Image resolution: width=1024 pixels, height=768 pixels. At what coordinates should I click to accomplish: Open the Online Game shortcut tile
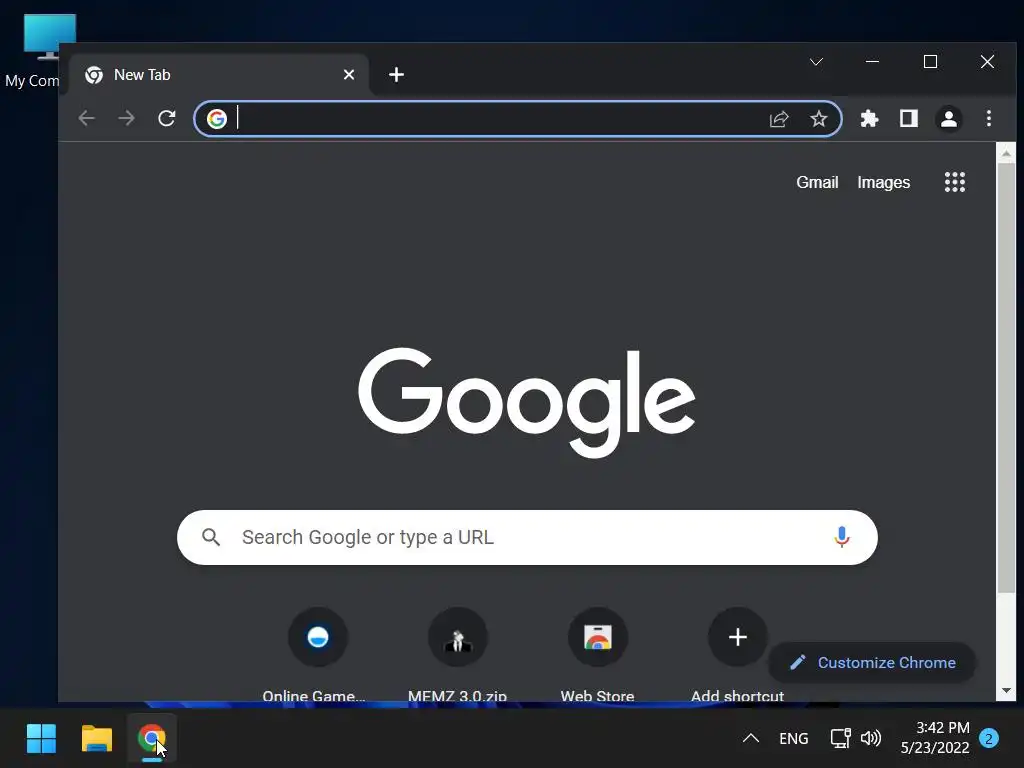317,637
